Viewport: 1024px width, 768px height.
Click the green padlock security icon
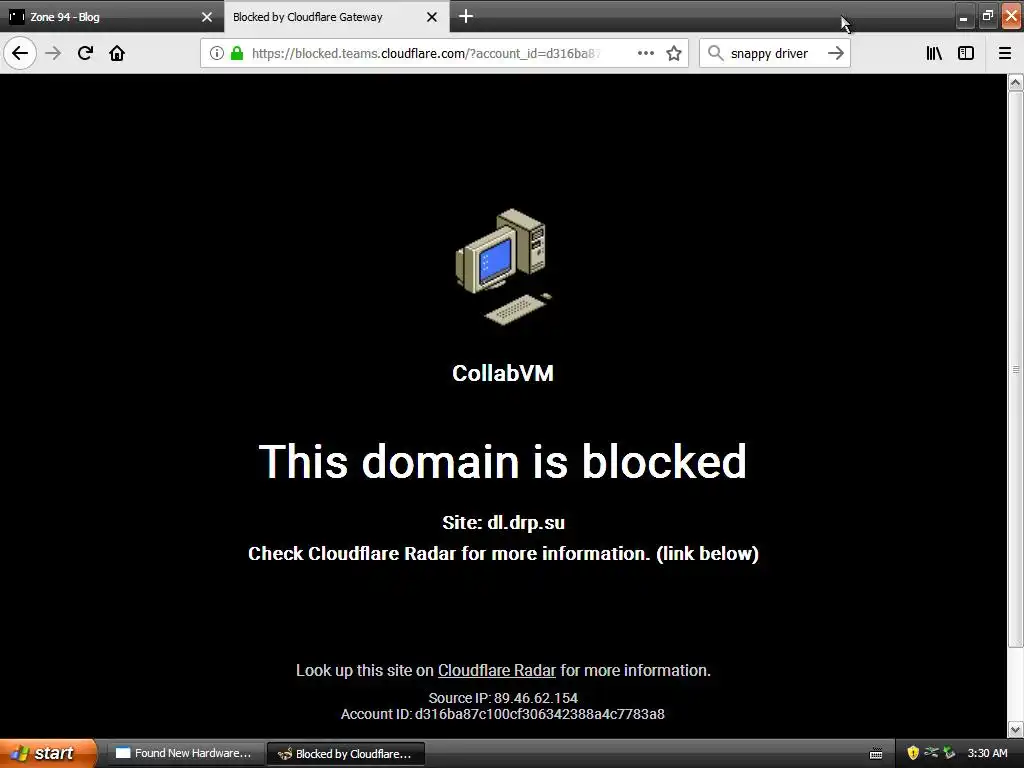point(237,53)
